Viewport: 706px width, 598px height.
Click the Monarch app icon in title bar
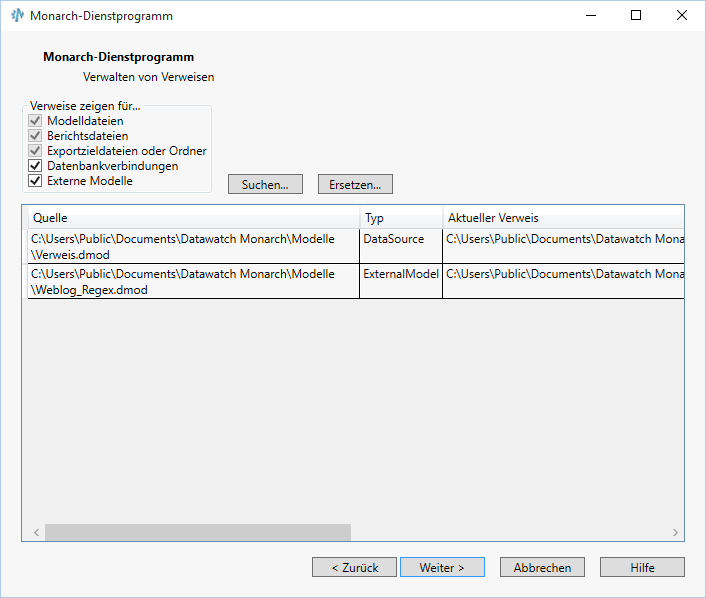(17, 16)
